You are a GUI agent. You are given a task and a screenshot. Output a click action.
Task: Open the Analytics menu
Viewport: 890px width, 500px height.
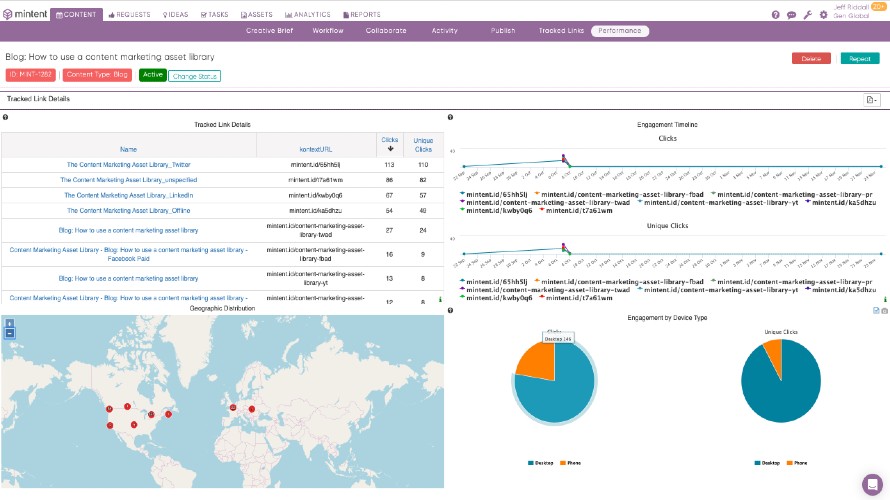(x=308, y=15)
